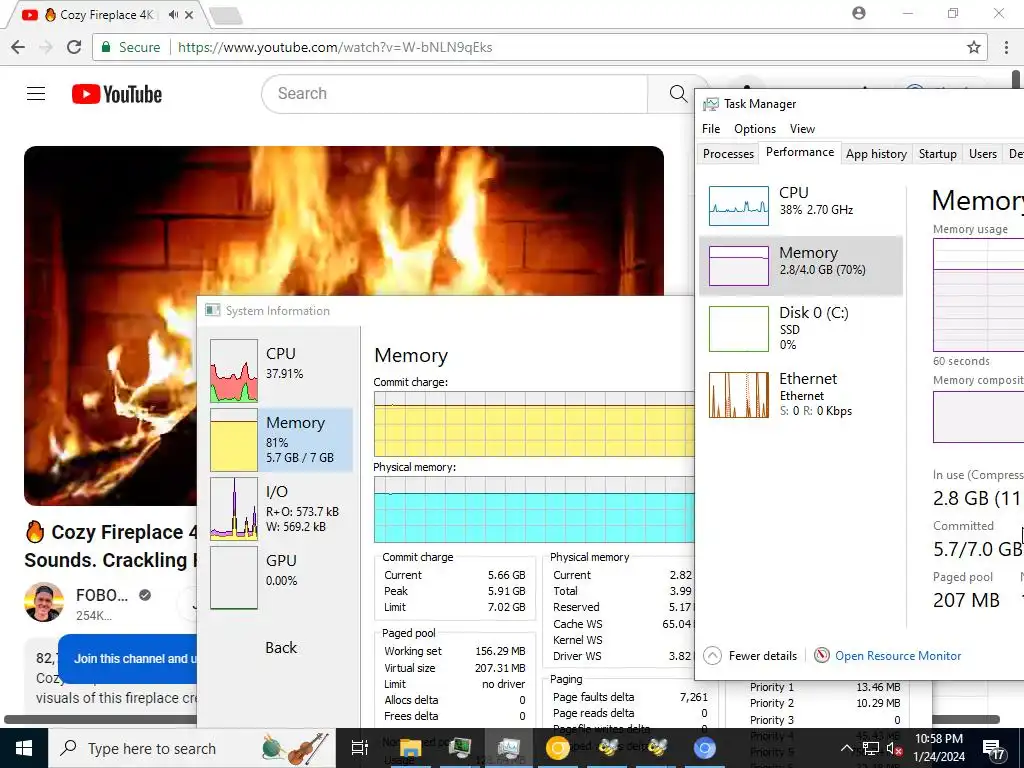Open the View menu in Task Manager
This screenshot has width=1024, height=768.
click(802, 129)
